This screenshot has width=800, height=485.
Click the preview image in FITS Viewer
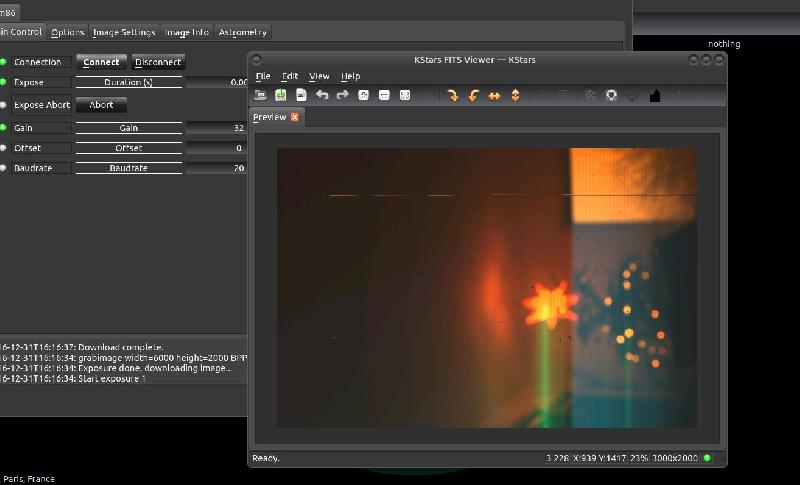(487, 288)
